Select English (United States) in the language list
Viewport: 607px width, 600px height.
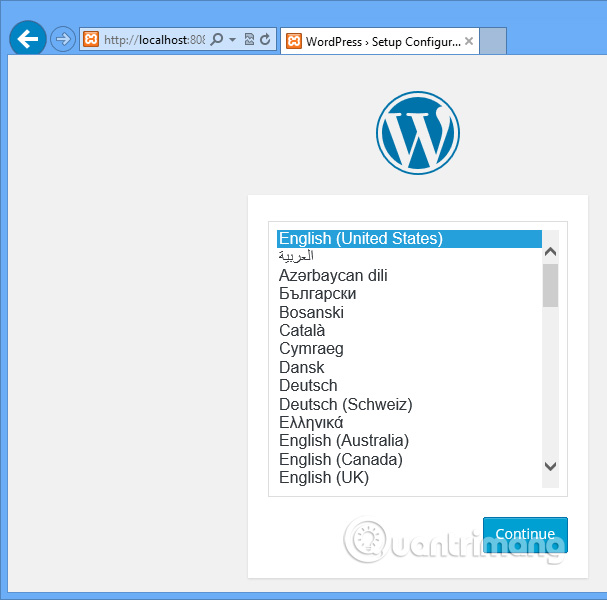click(409, 238)
